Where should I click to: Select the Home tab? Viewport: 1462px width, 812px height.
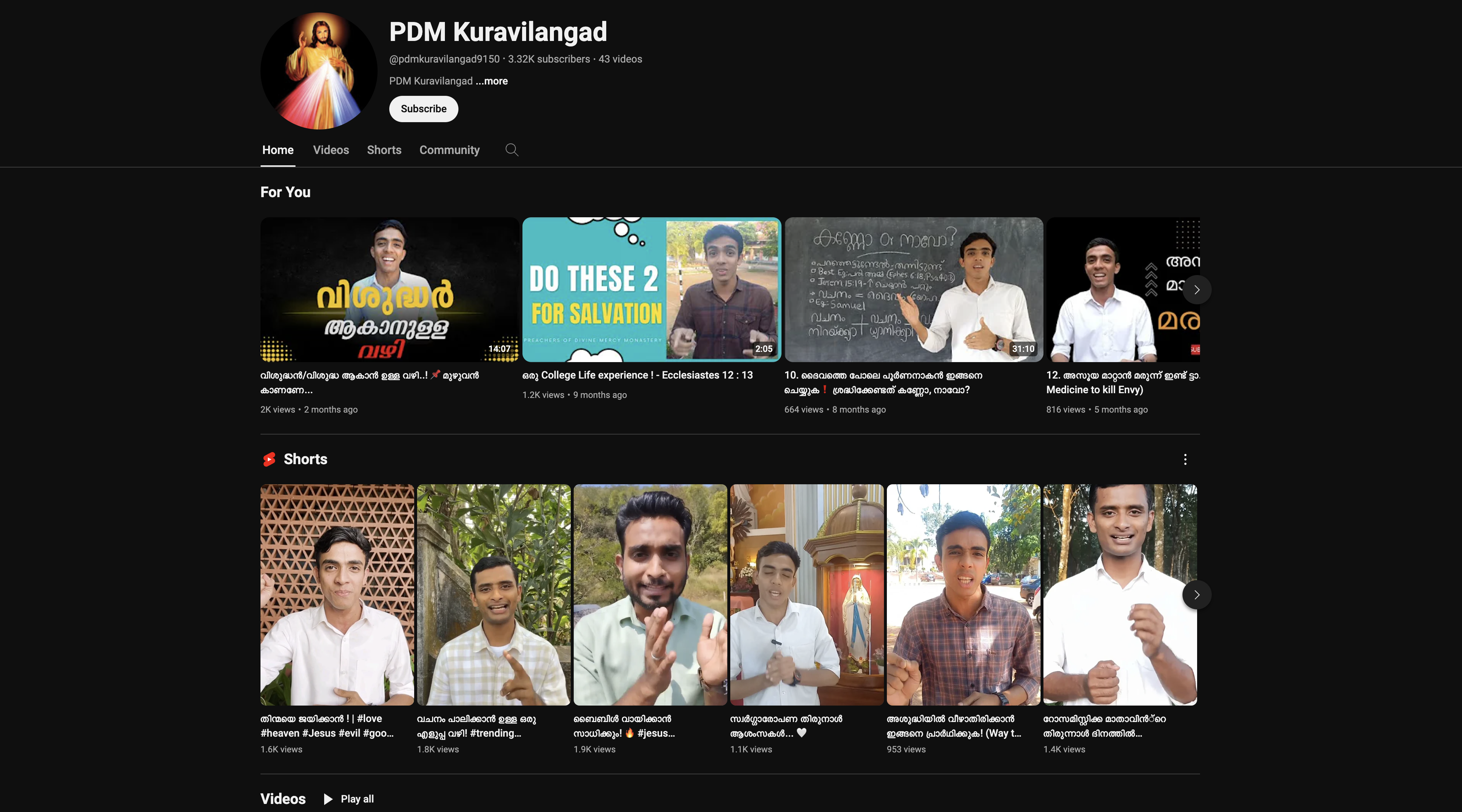[x=278, y=150]
